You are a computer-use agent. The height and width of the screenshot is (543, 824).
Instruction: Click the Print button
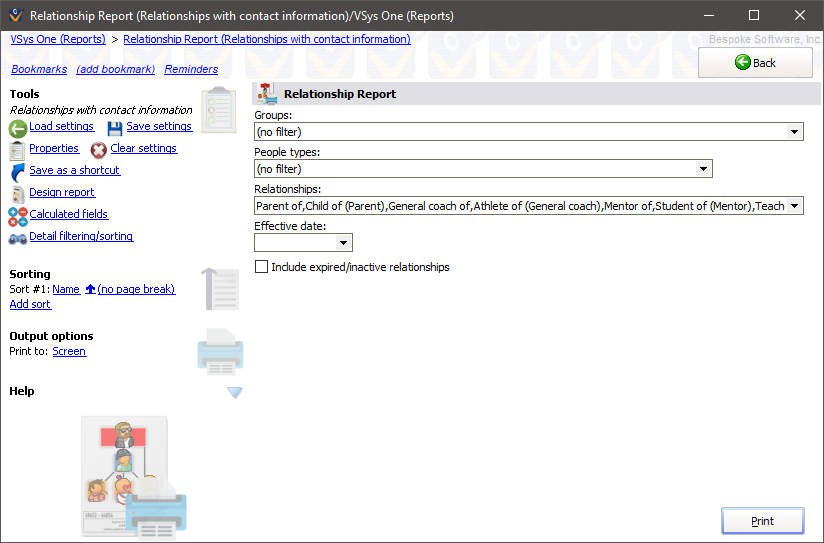[x=763, y=521]
